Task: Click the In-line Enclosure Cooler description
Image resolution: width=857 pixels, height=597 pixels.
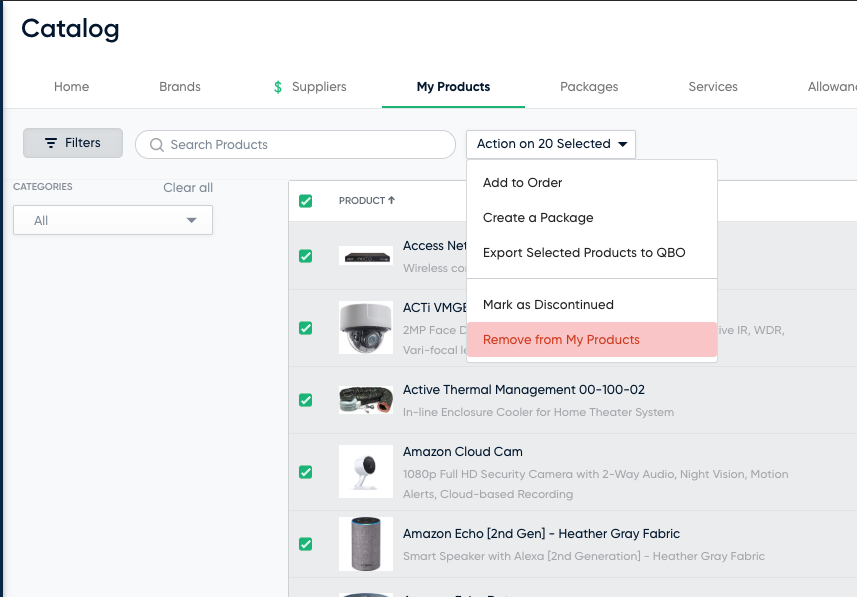Action: point(538,412)
